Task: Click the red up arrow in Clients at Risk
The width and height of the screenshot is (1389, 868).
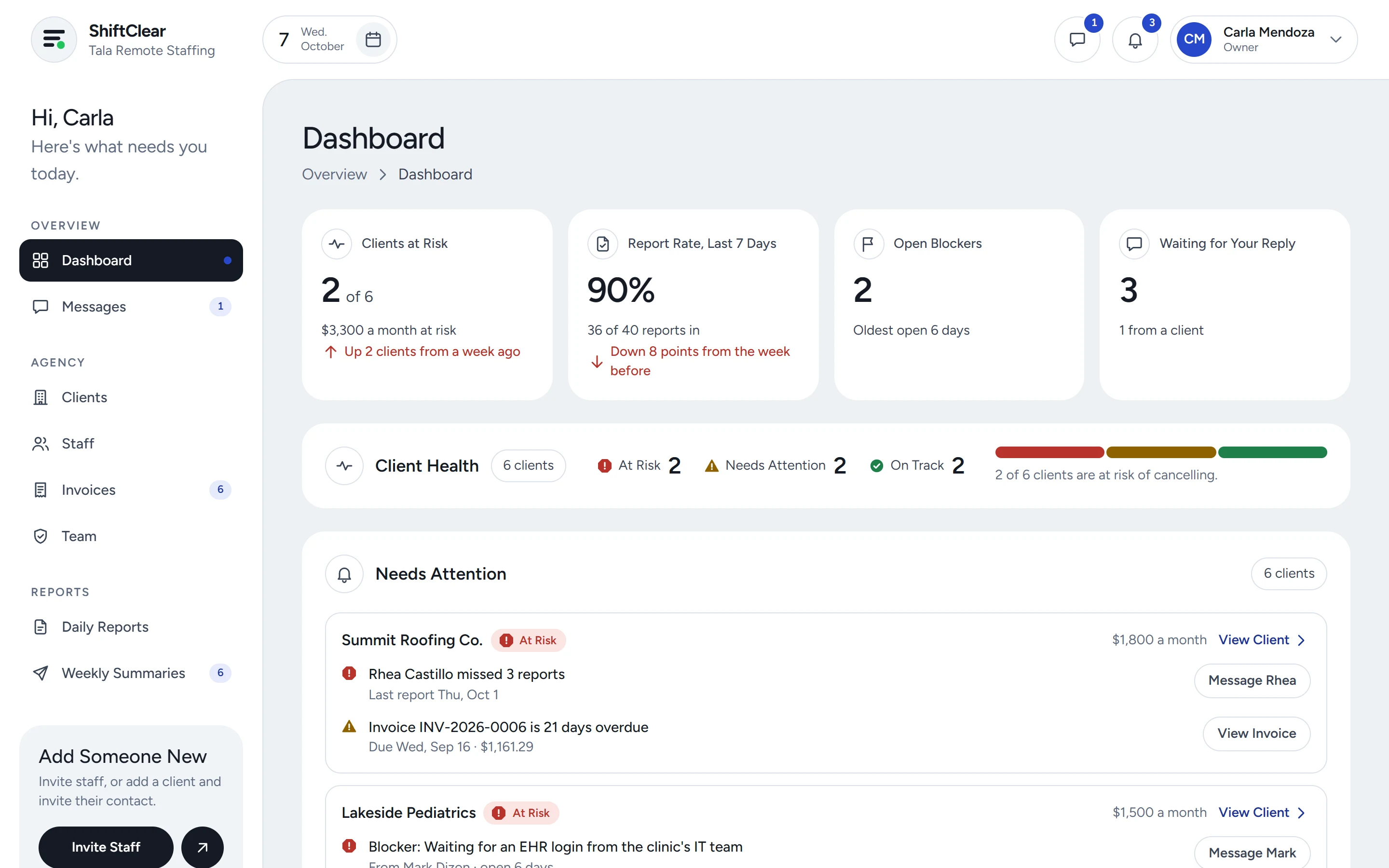Action: tap(330, 352)
